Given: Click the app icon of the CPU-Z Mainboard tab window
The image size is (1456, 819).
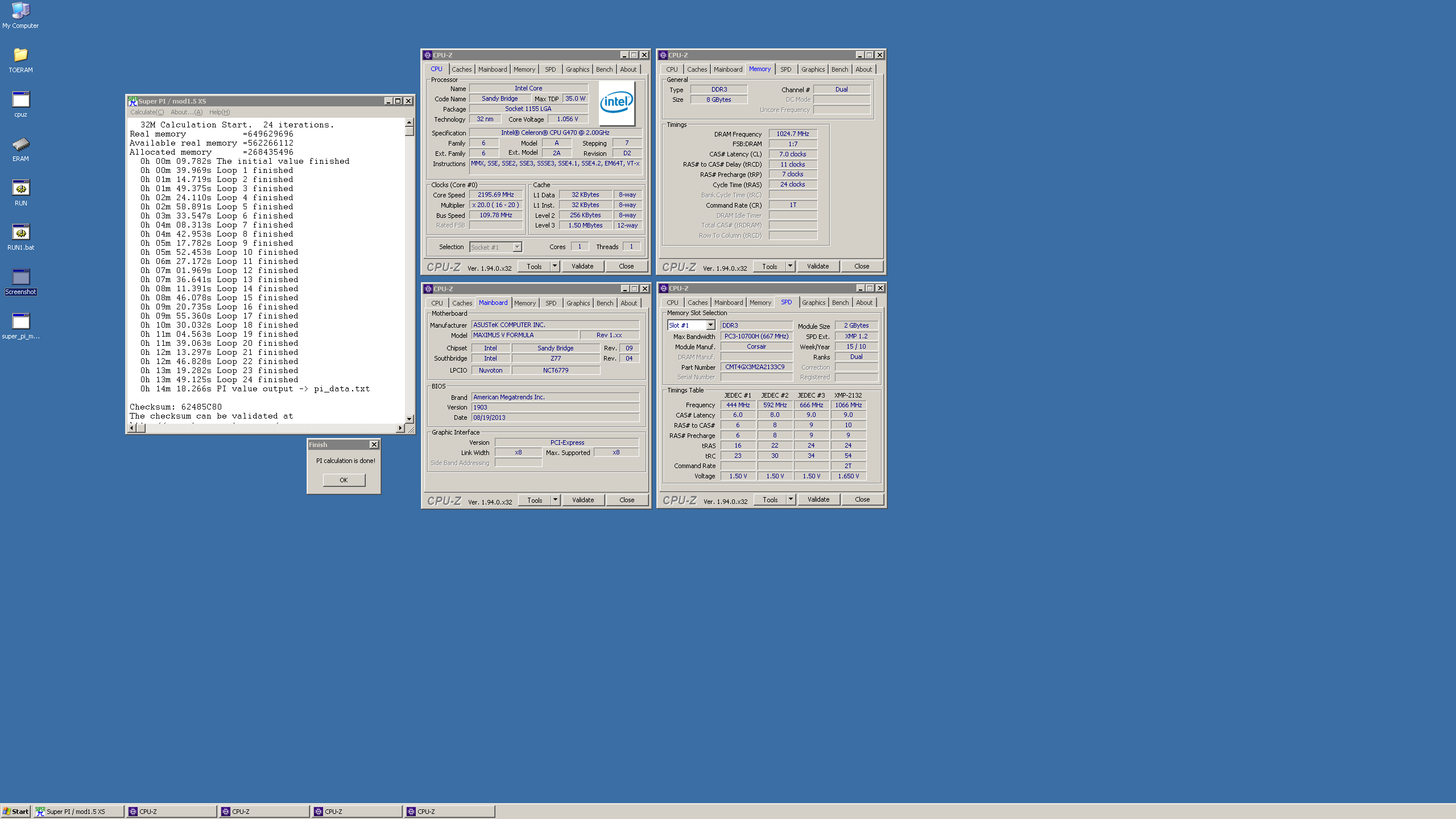Looking at the screenshot, I should point(428,289).
